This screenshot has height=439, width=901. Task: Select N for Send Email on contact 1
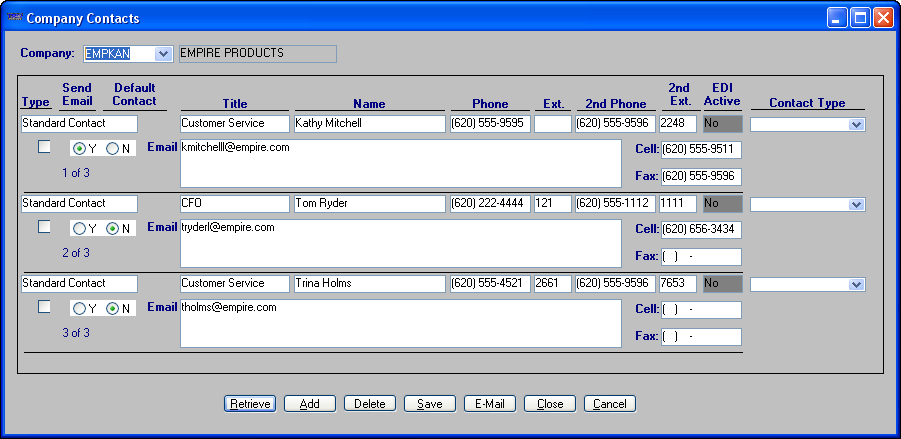[x=112, y=149]
